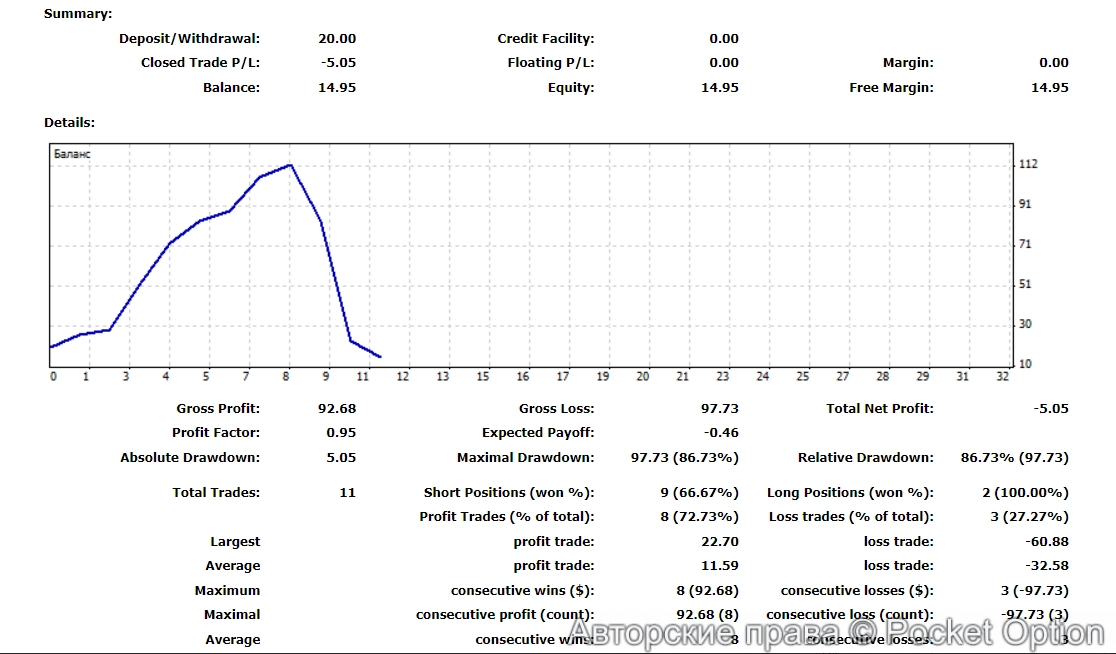Click the Total Net Profit label
The image size is (1116, 654).
point(880,408)
